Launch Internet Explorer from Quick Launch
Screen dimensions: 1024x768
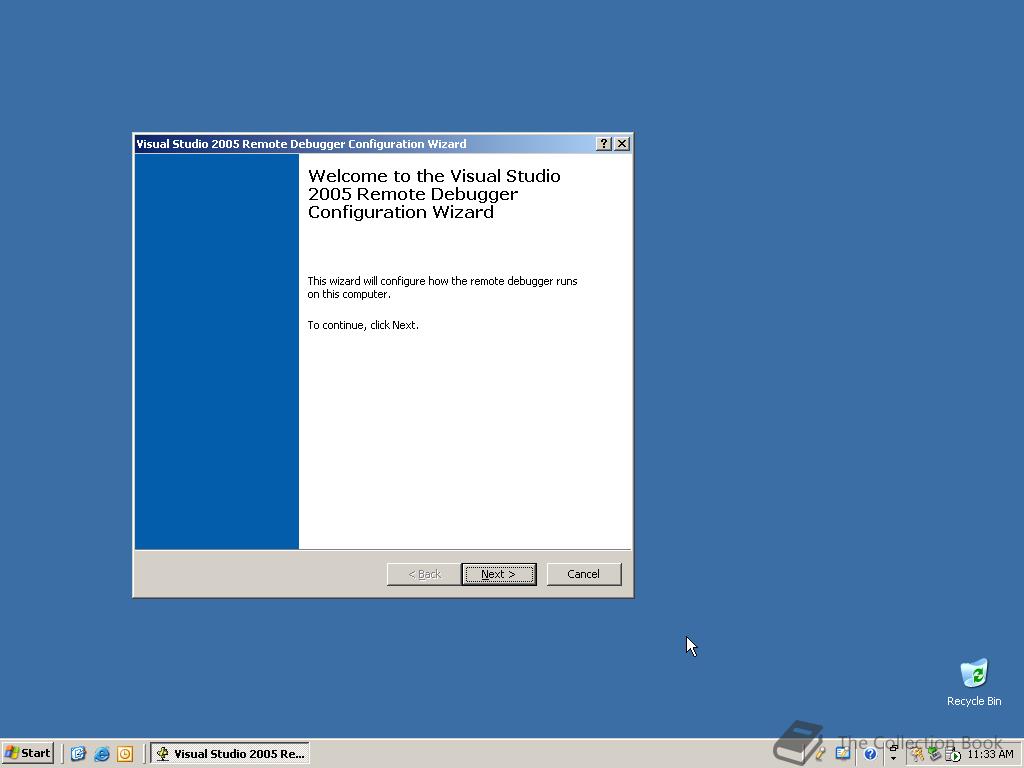pyautogui.click(x=101, y=754)
